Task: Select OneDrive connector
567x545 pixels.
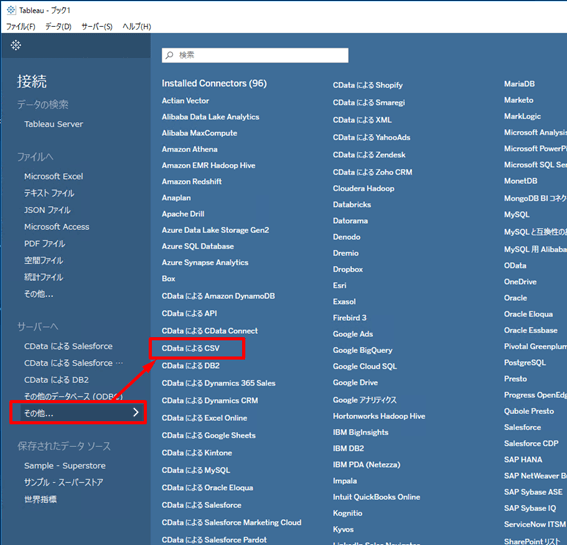Action: (x=520, y=282)
